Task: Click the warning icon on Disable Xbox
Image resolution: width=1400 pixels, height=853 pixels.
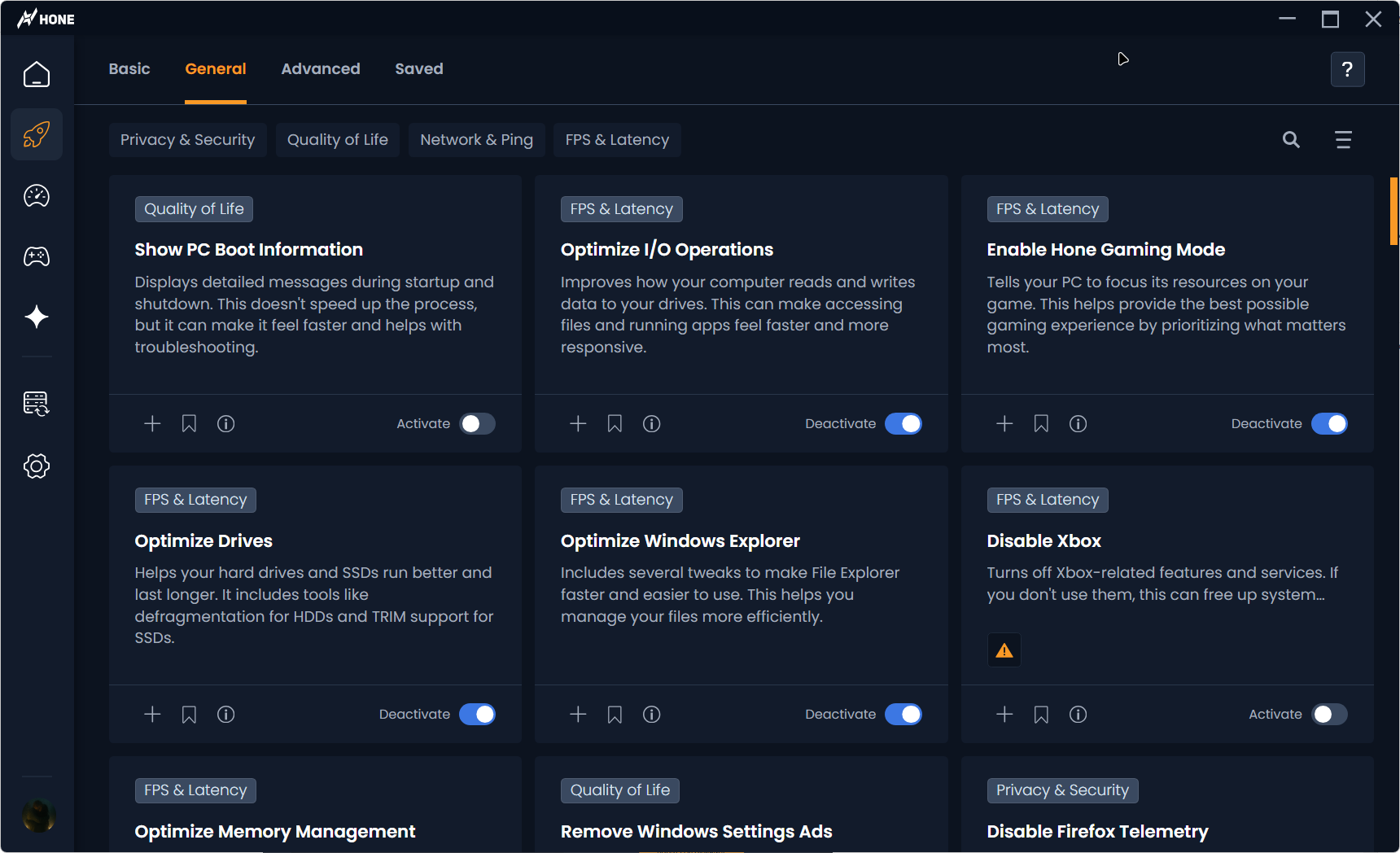Action: click(1004, 650)
